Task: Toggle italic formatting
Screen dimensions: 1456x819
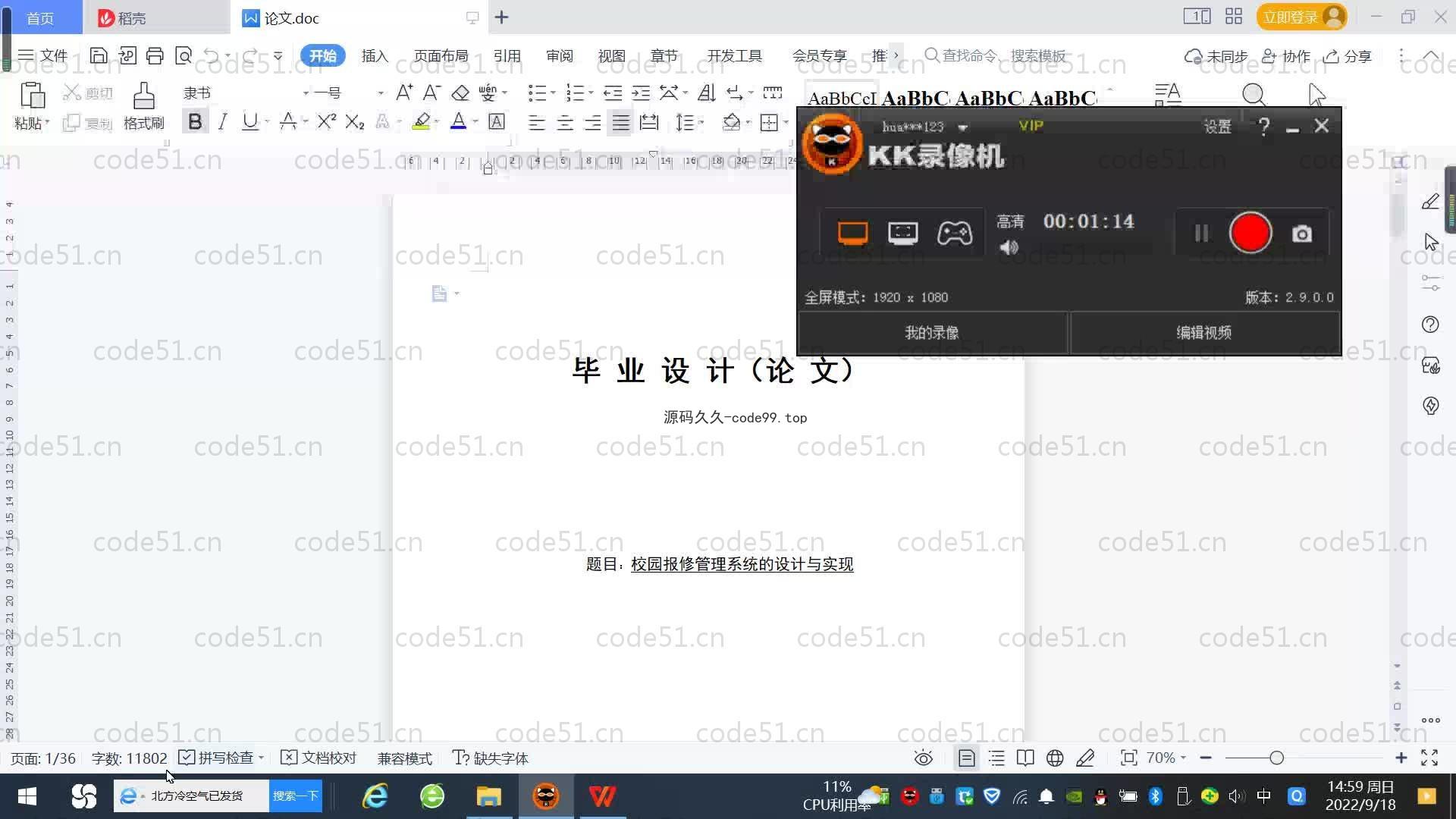Action: click(222, 122)
